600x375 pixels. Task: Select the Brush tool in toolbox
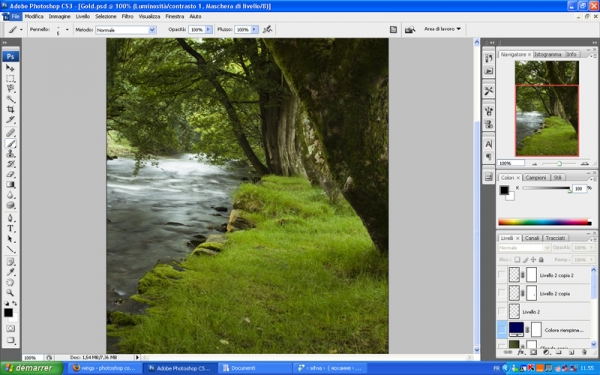[x=10, y=143]
